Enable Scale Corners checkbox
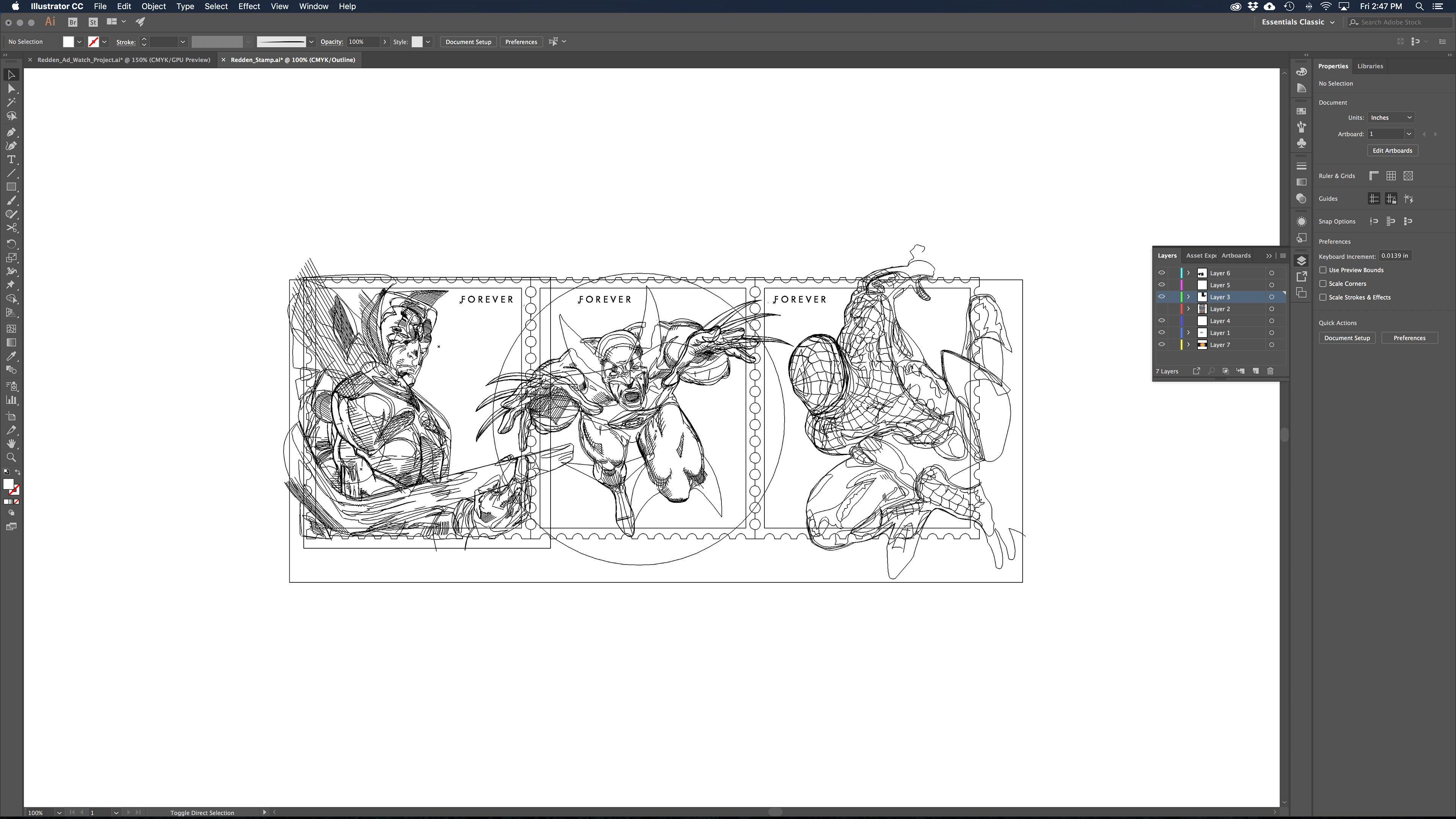The image size is (1456, 819). 1323,283
